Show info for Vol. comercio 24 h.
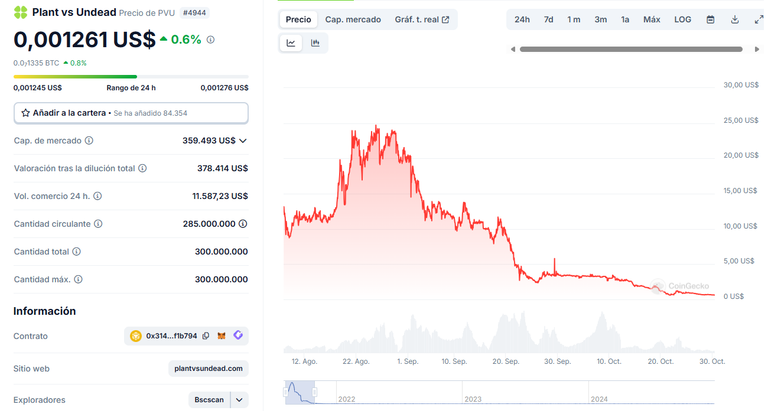 98,196
